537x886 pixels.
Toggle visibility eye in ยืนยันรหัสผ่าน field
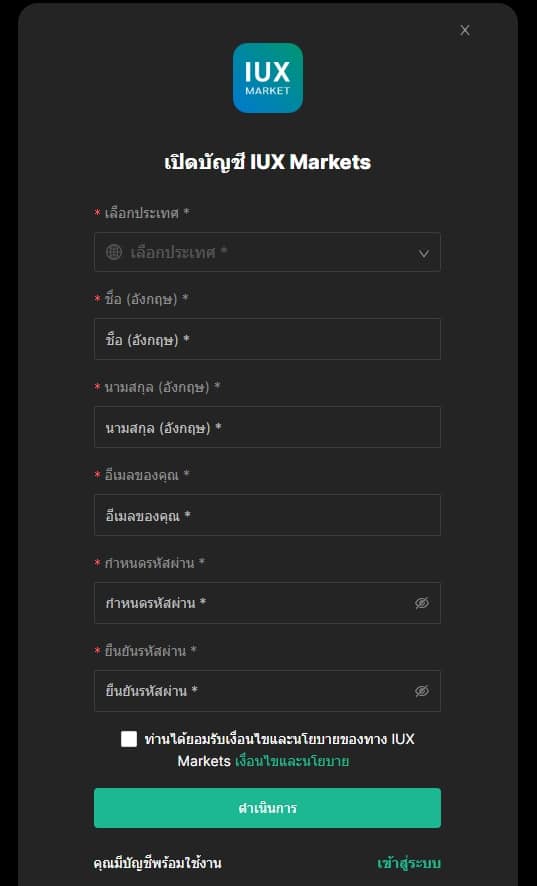coord(422,691)
